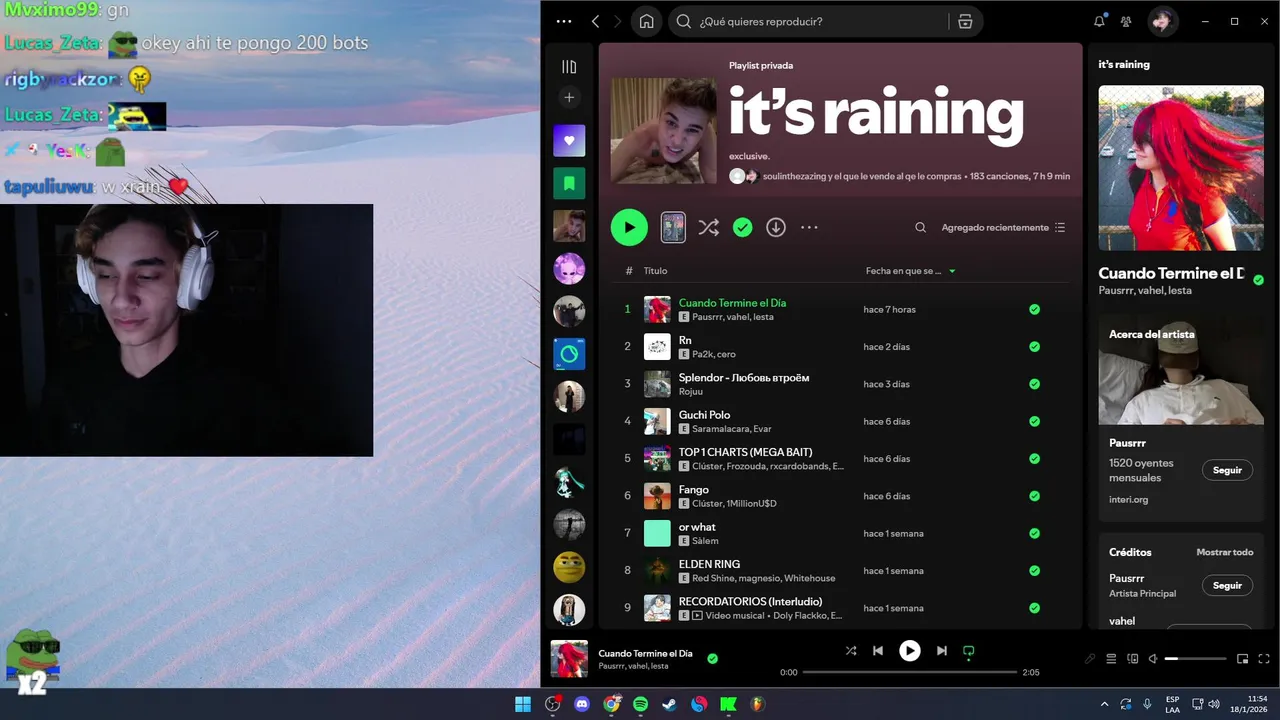Toggle shuffle in the player bar

point(850,651)
